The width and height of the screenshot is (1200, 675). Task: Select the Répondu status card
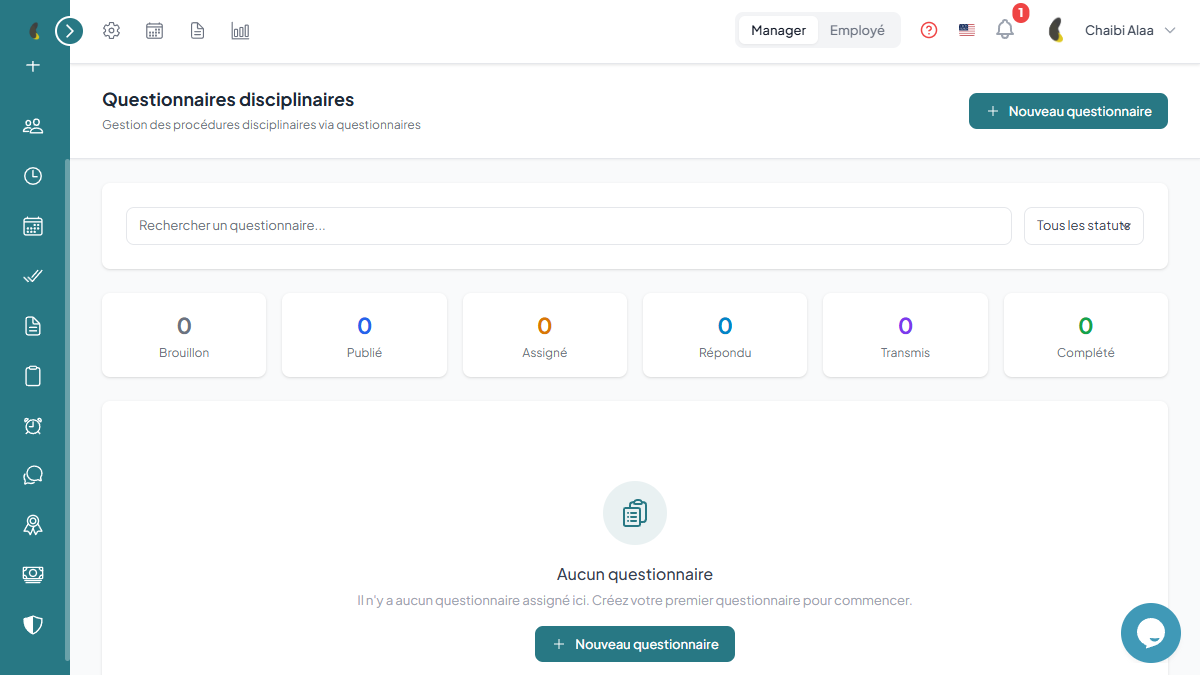click(725, 335)
